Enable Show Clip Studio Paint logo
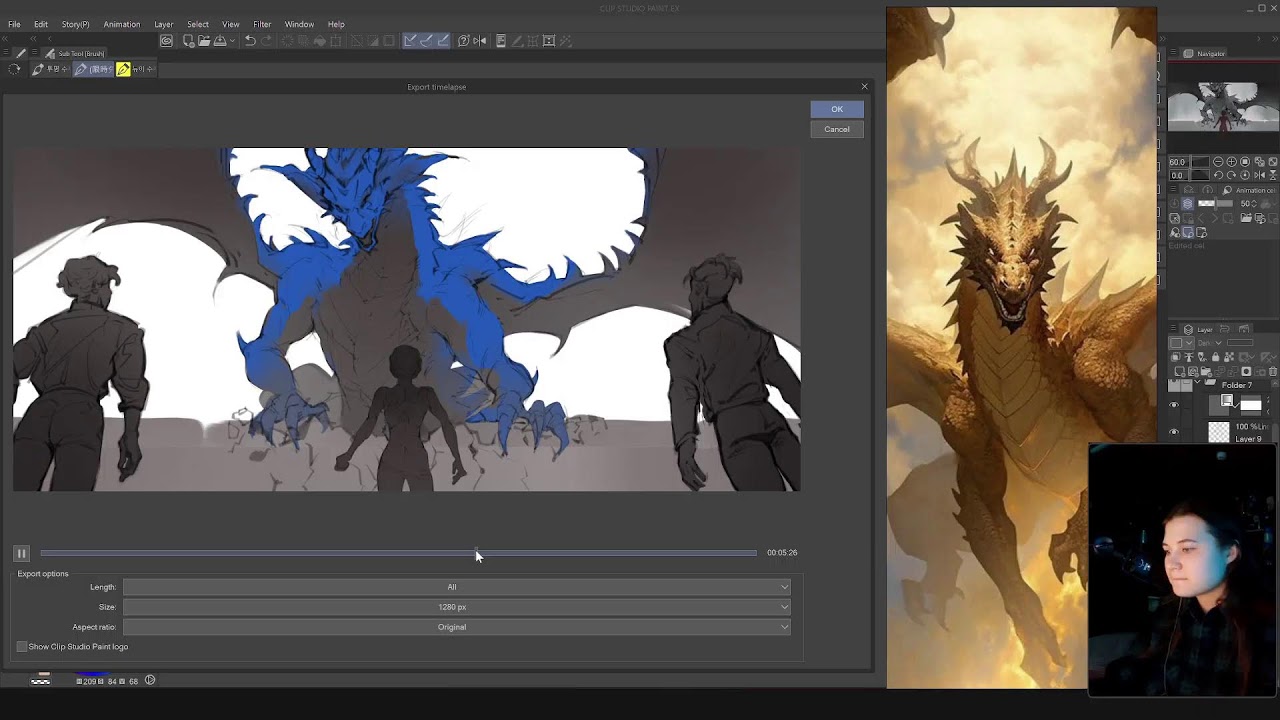 (22, 647)
